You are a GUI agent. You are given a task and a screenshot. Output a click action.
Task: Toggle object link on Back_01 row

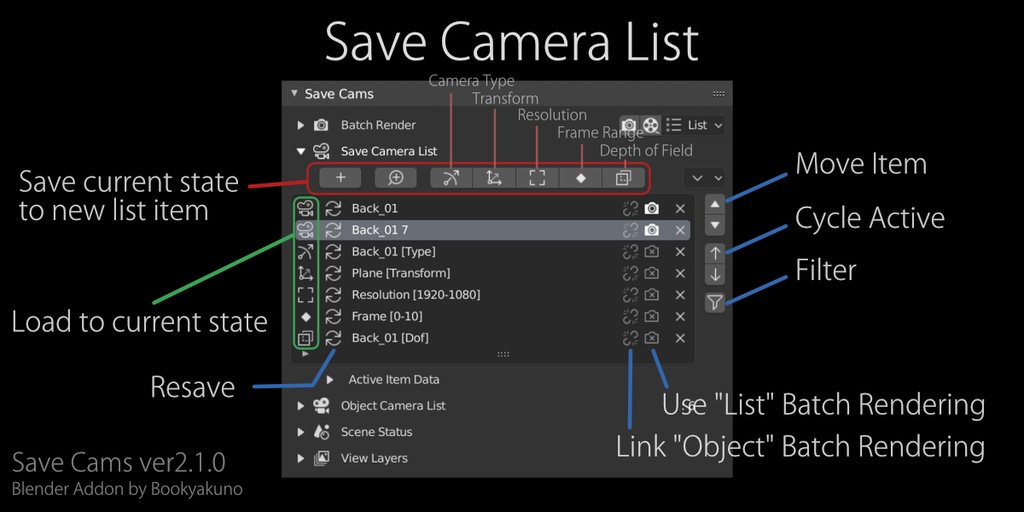pyautogui.click(x=630, y=208)
